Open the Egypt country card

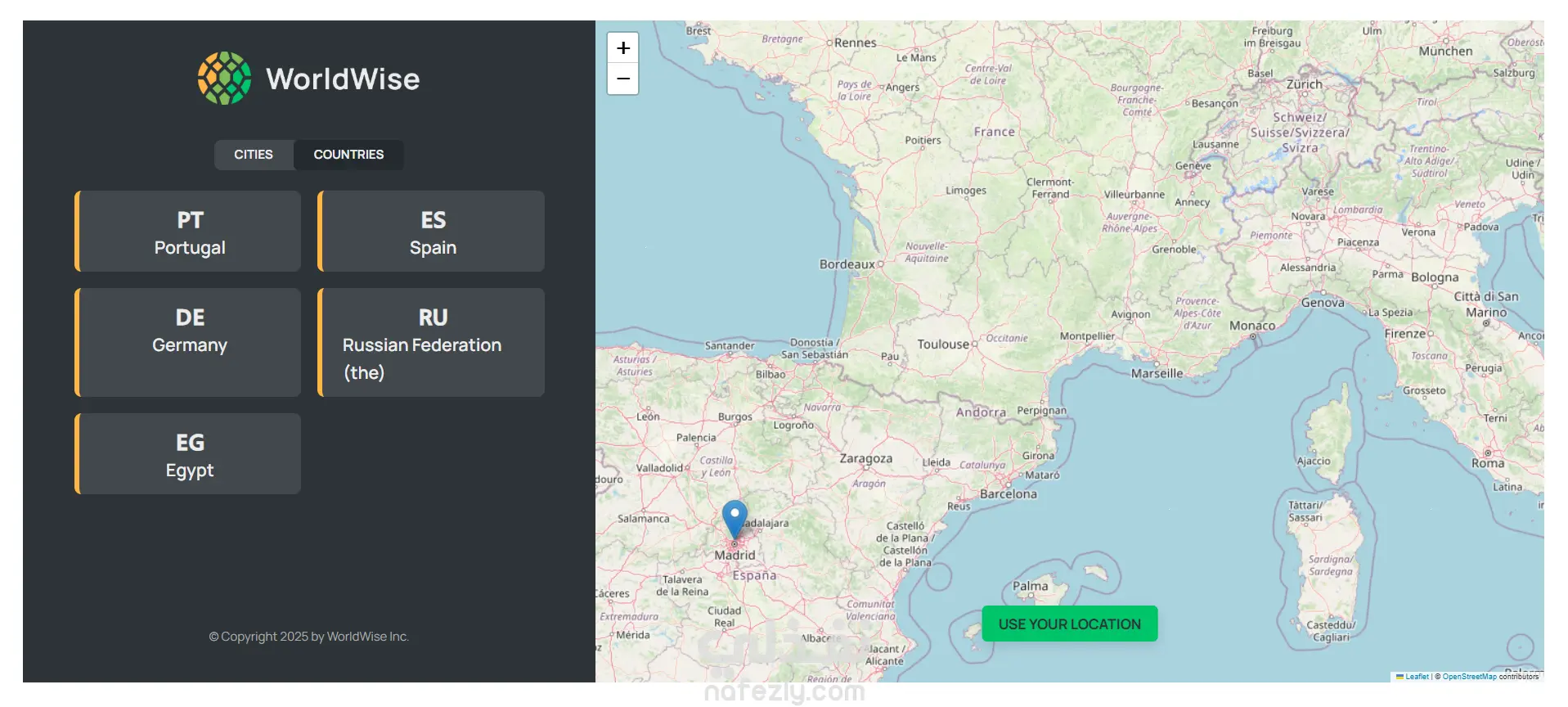tap(189, 453)
